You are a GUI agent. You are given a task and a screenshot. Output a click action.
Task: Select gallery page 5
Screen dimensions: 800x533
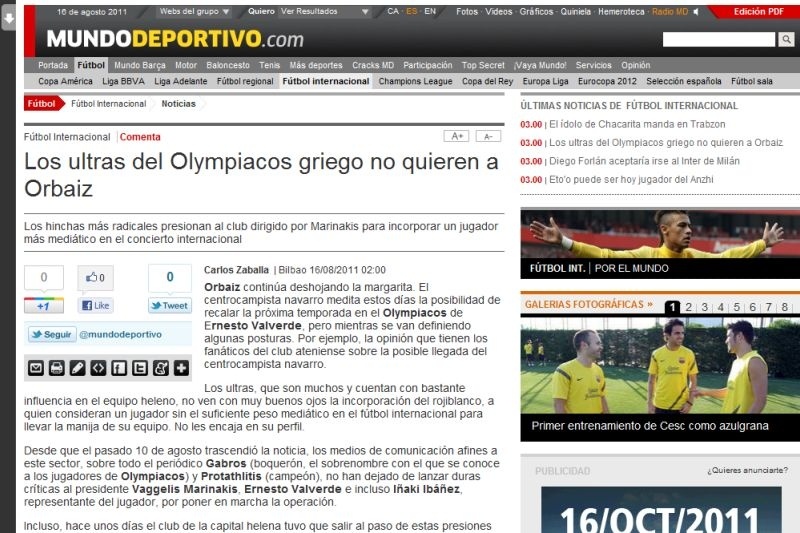[x=737, y=307]
